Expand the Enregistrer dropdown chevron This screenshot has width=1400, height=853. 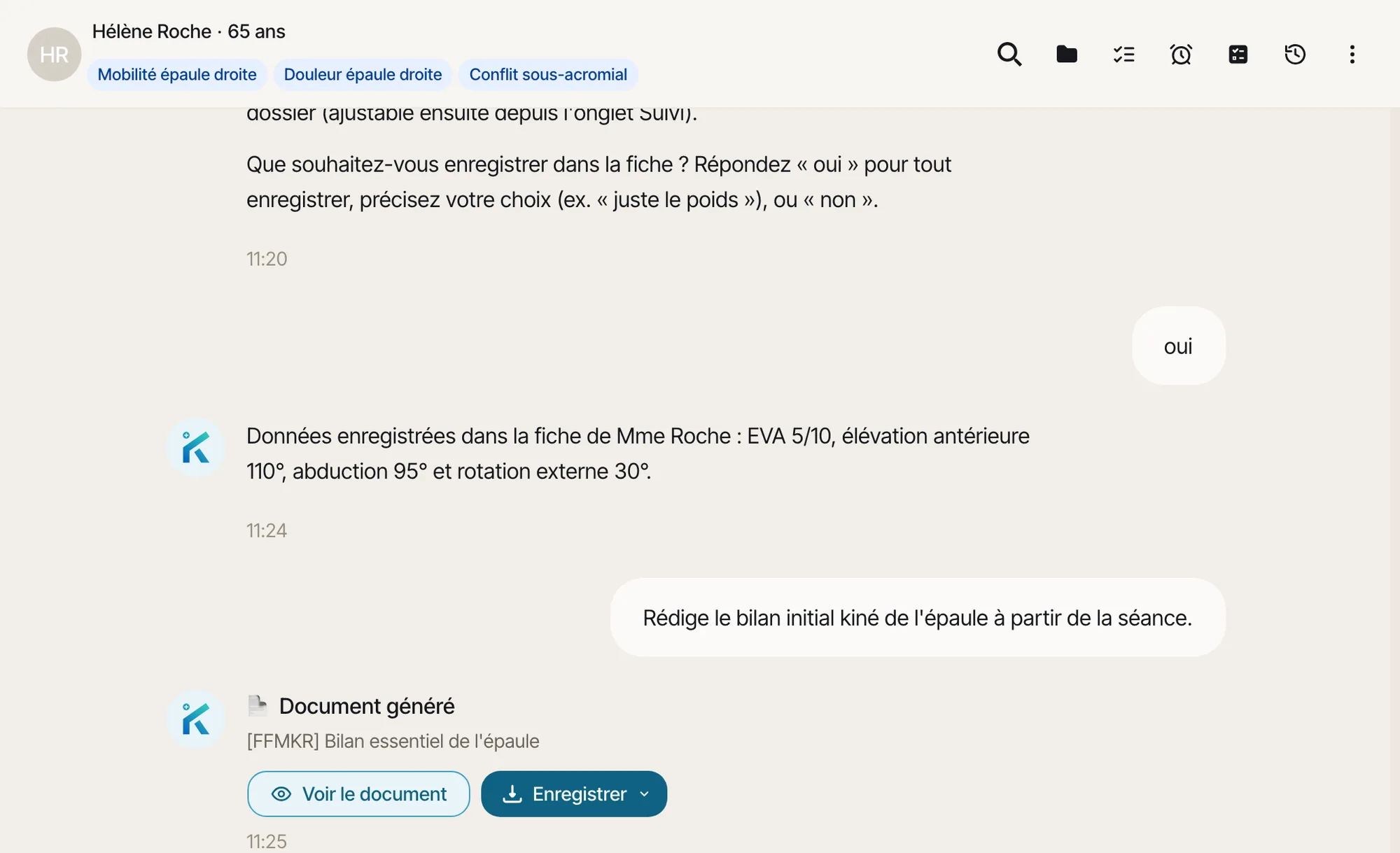[645, 794]
